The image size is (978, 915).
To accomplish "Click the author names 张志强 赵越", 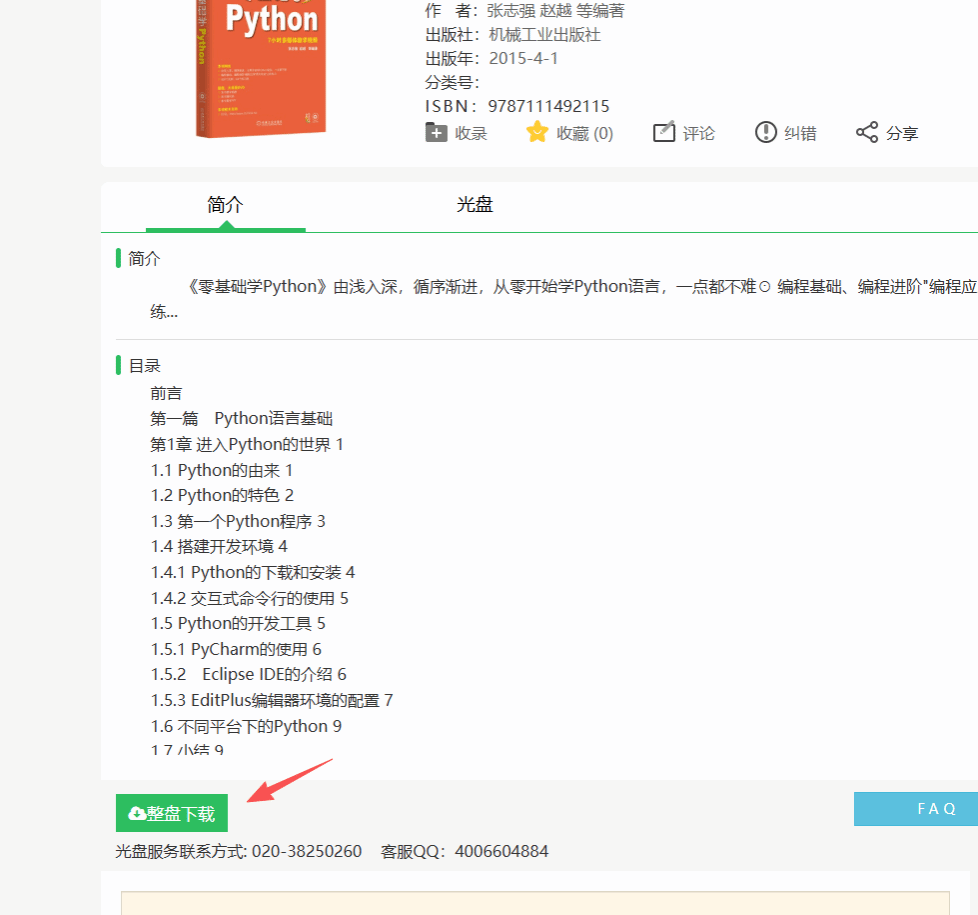I will (x=530, y=11).
